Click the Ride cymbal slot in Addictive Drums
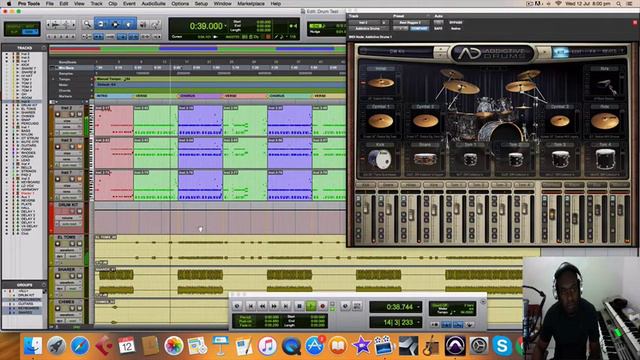This screenshot has width=640, height=360. coord(604,121)
